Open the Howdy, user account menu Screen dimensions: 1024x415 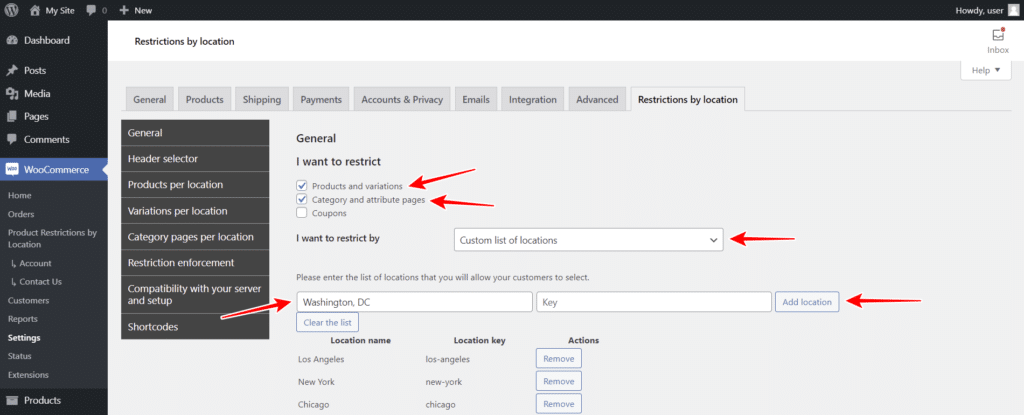click(979, 10)
